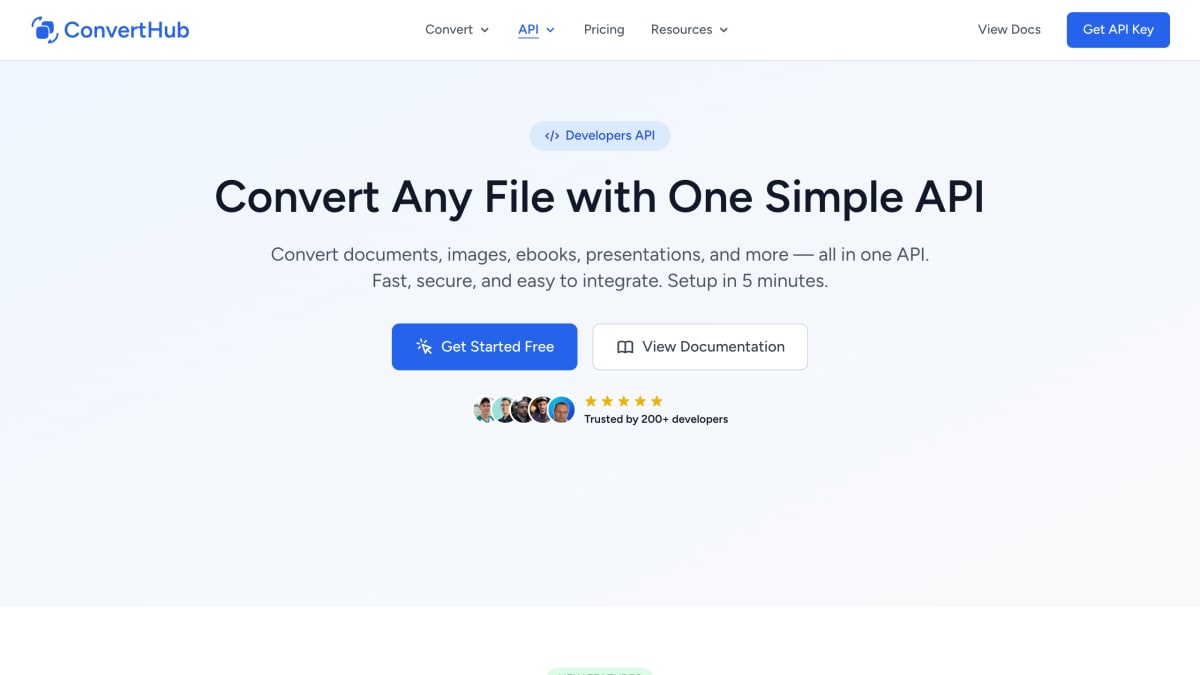The width and height of the screenshot is (1200, 675).
Task: Click the 'Setup in 5 minutes' description line
Action: 600,281
